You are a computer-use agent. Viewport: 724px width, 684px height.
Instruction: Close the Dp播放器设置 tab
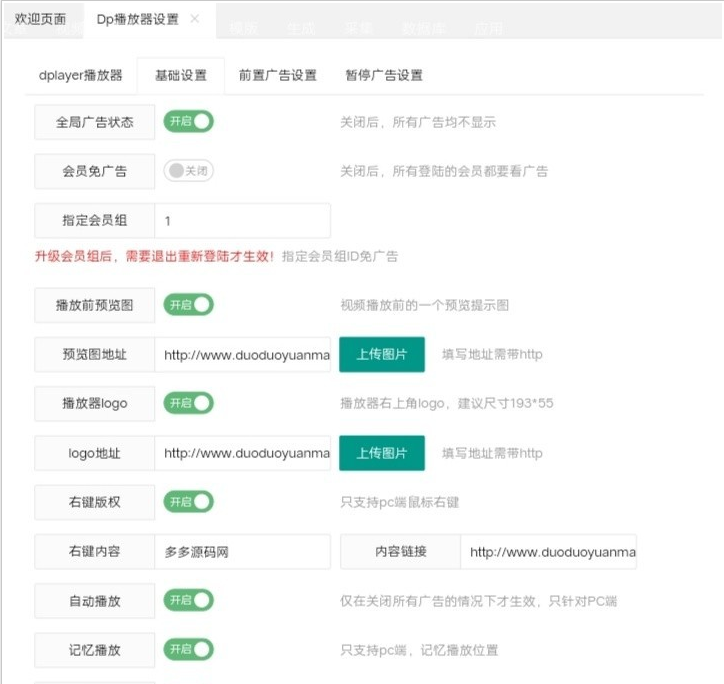tap(195, 19)
